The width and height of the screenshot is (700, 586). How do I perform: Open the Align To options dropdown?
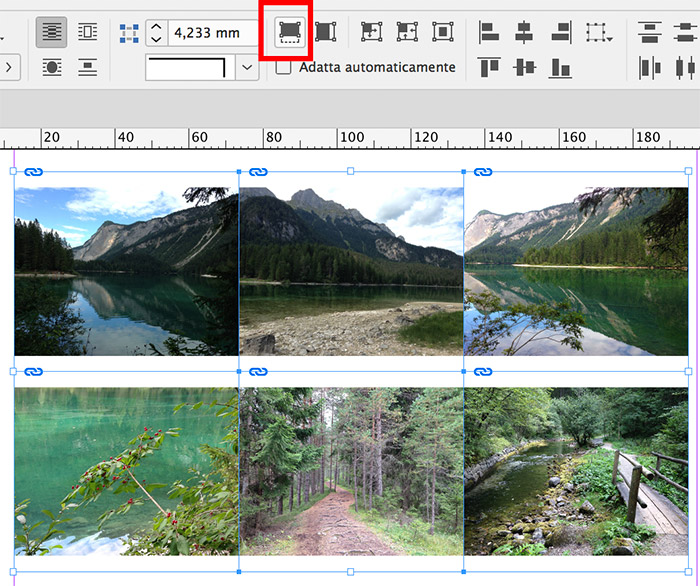[599, 33]
